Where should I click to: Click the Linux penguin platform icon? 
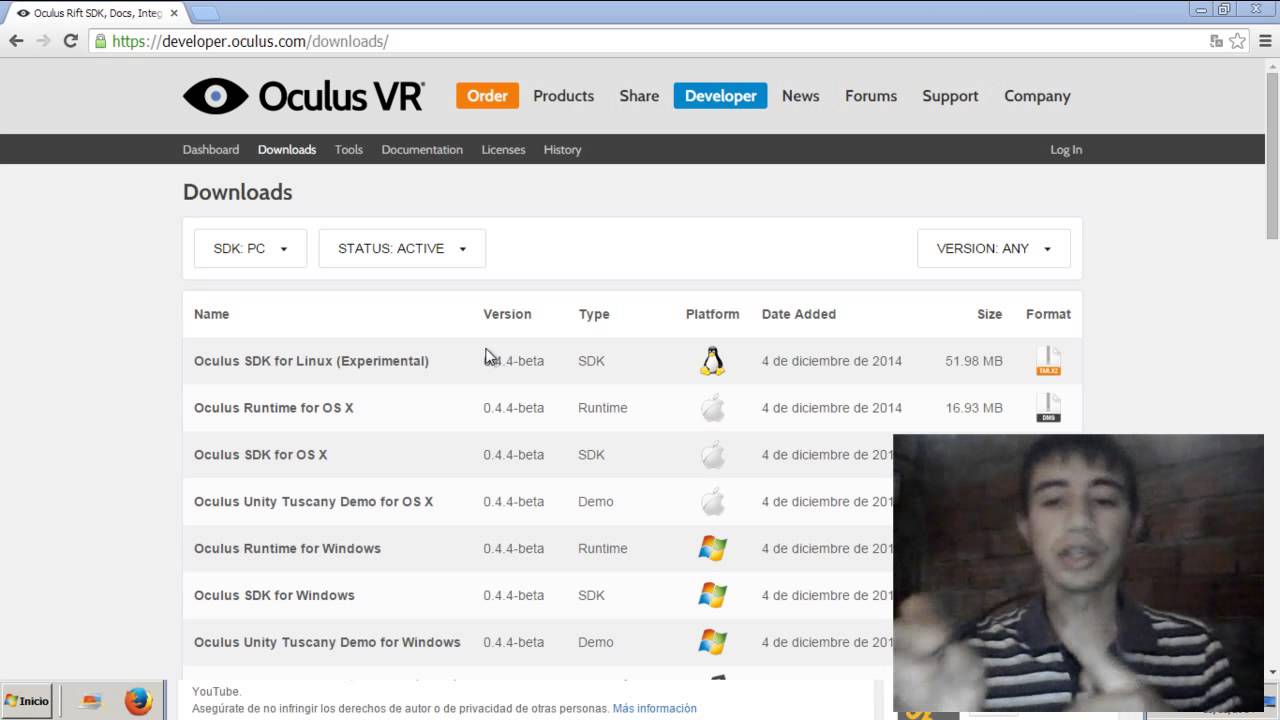pyautogui.click(x=712, y=361)
